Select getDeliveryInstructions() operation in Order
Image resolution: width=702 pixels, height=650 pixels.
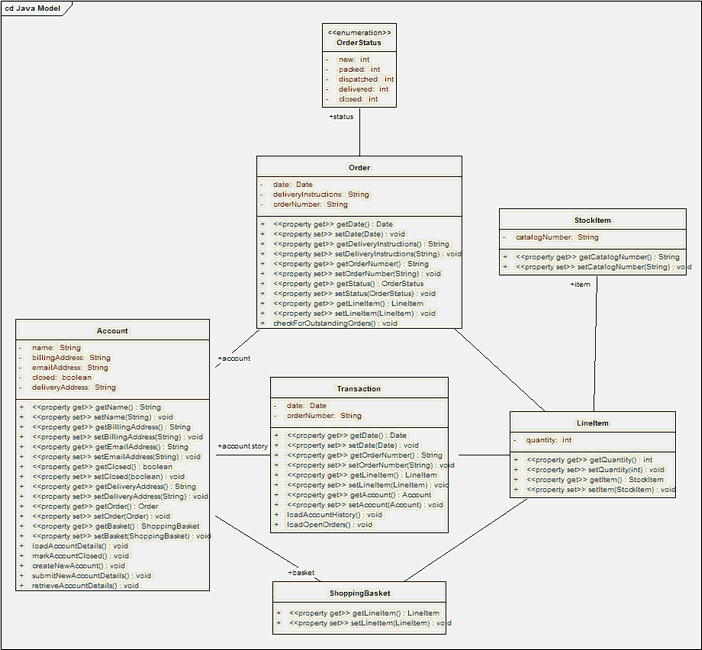tap(361, 244)
